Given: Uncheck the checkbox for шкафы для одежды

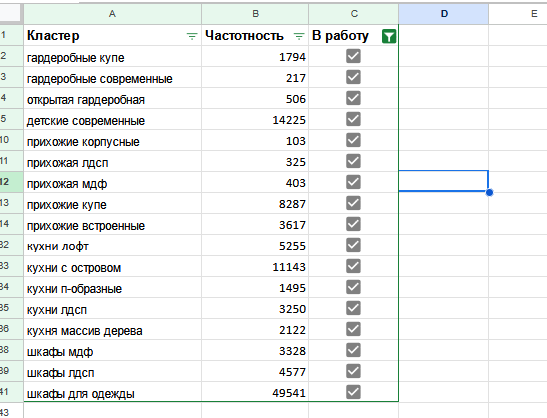Looking at the screenshot, I should click(353, 392).
